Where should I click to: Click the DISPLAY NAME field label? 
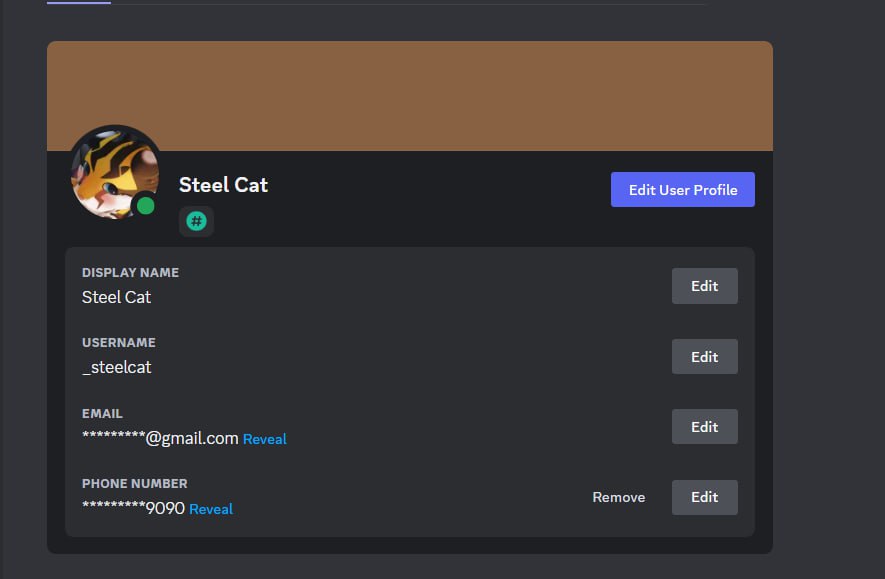pos(130,273)
